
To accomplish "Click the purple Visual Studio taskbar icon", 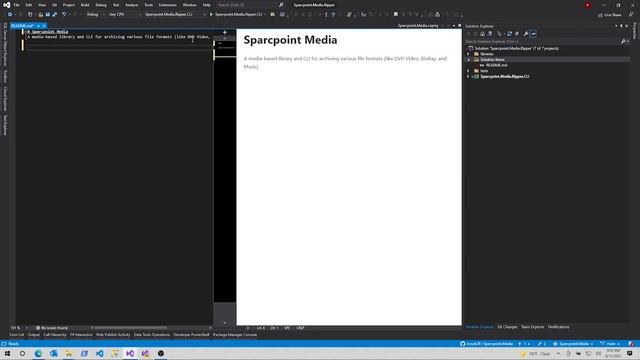I will point(130,353).
